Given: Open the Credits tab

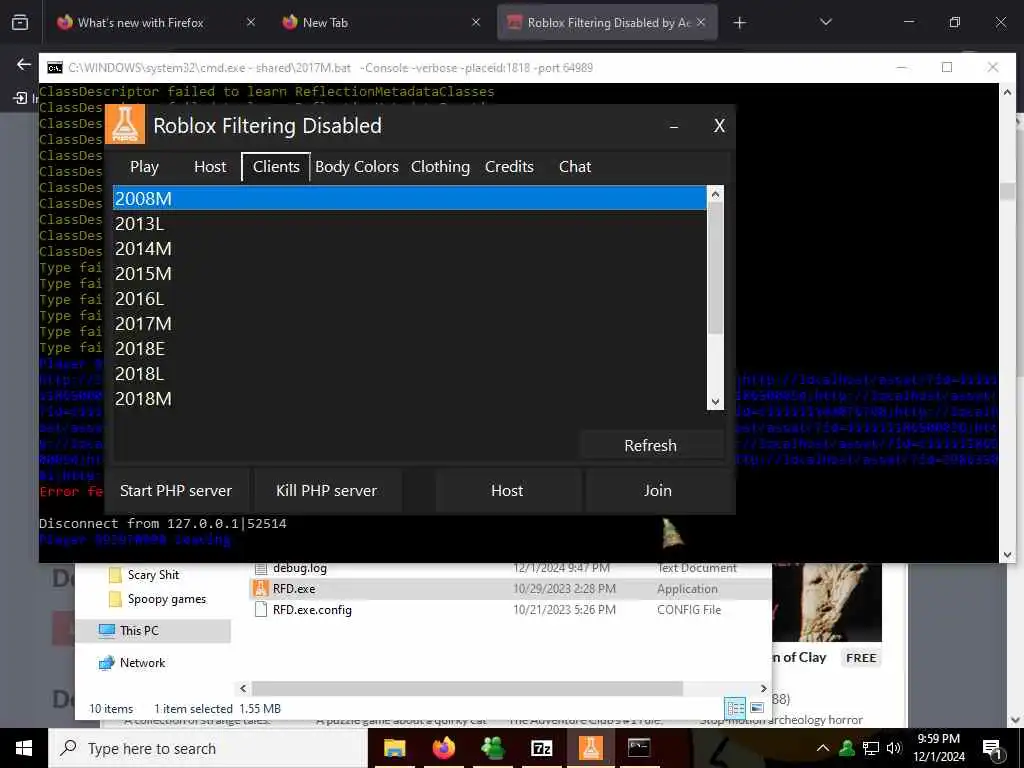Looking at the screenshot, I should coord(509,167).
